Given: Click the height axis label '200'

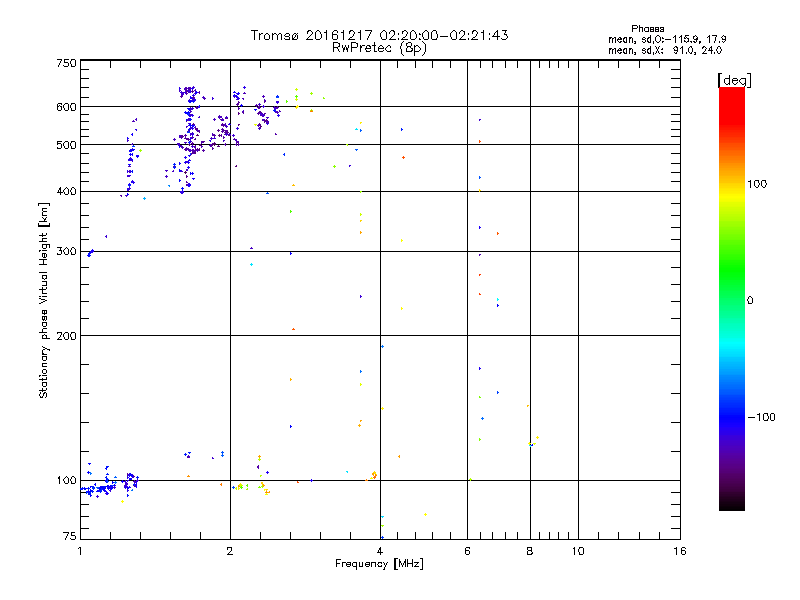Looking at the screenshot, I should coord(66,336).
